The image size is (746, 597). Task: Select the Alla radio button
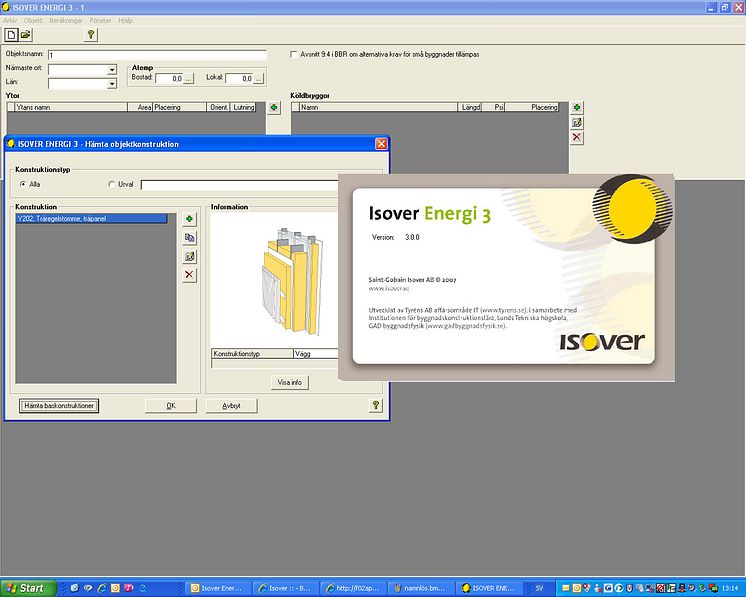click(23, 184)
